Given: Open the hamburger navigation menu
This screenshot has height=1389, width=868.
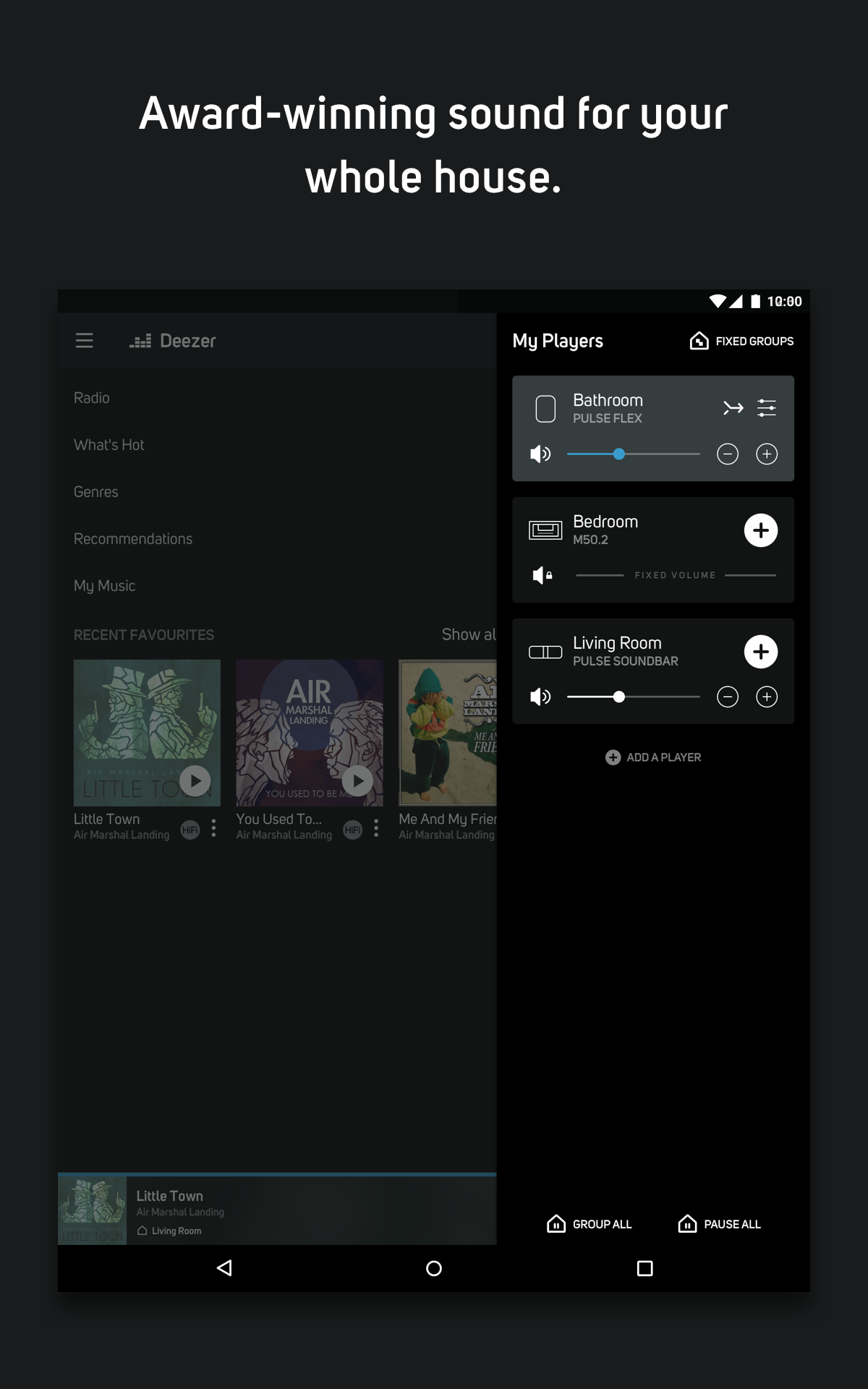Looking at the screenshot, I should 84,341.
